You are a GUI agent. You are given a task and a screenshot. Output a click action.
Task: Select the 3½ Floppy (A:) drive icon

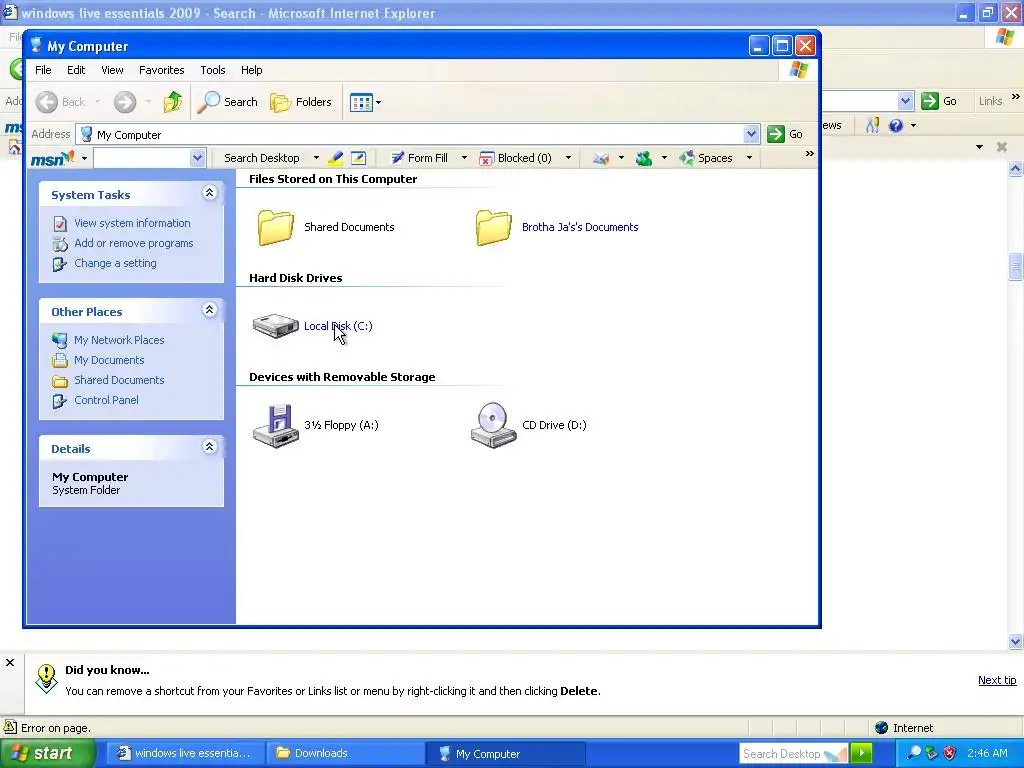coord(276,425)
